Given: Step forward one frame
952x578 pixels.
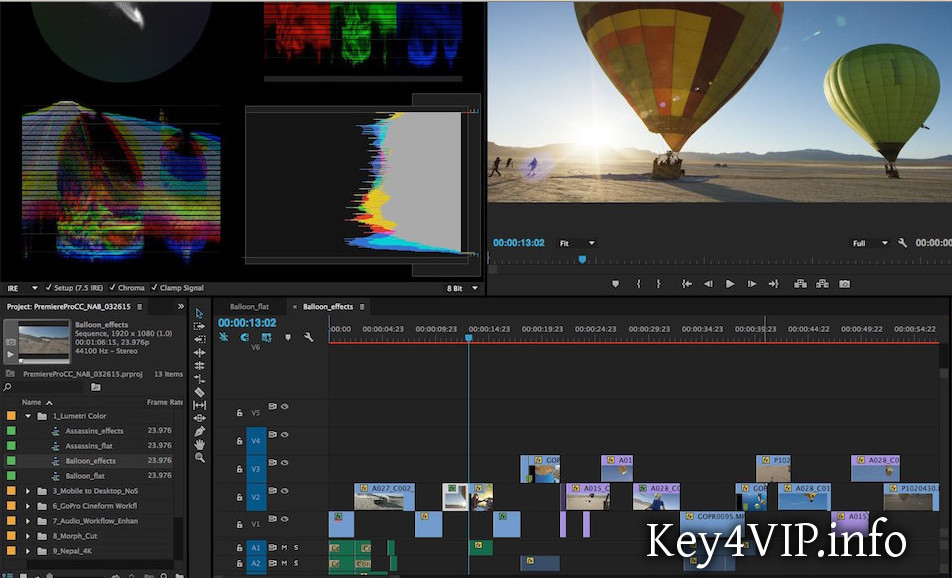Looking at the screenshot, I should coord(752,284).
